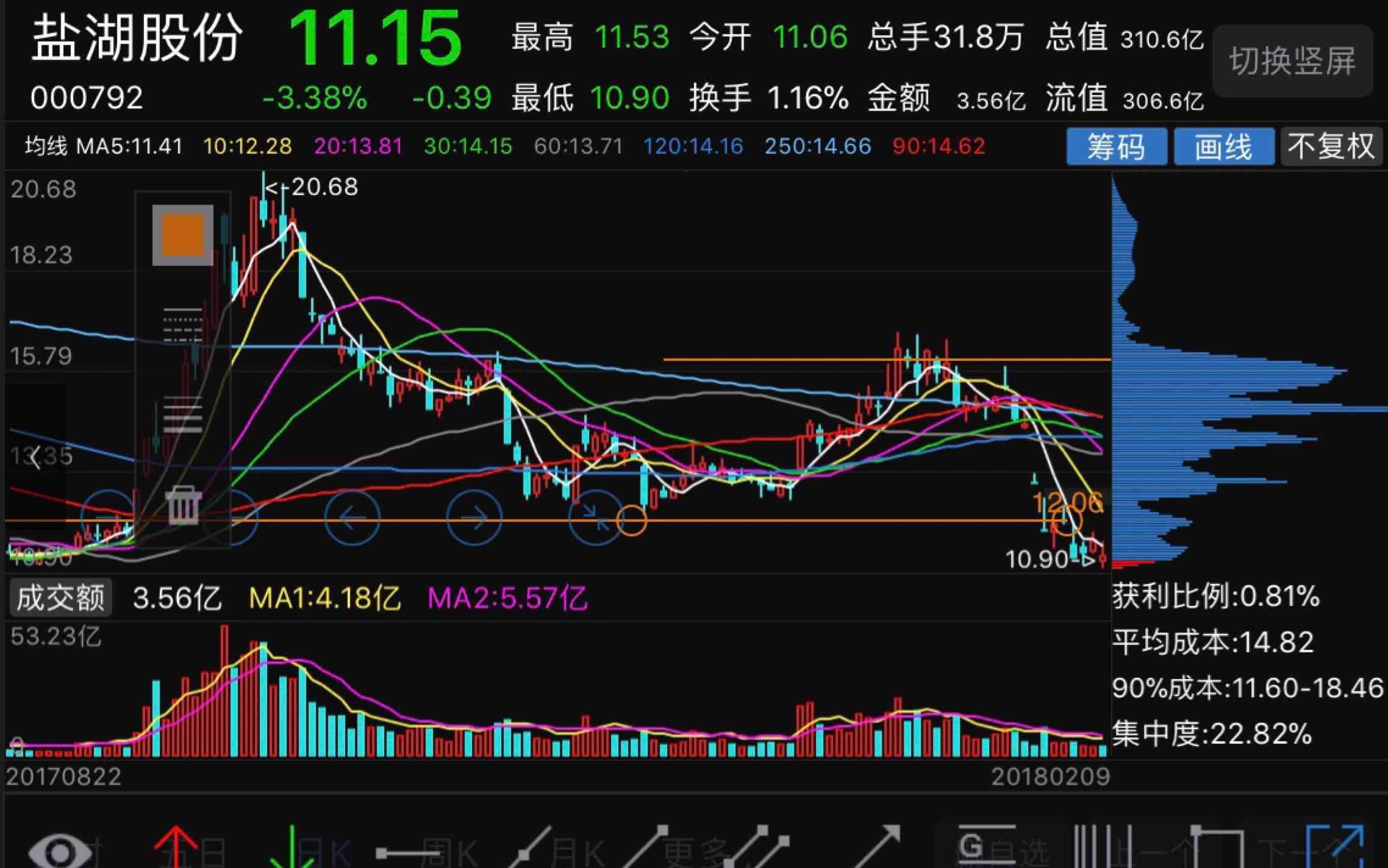Tap the 20170822 start date label
The height and width of the screenshot is (868, 1388).
pyautogui.click(x=63, y=777)
